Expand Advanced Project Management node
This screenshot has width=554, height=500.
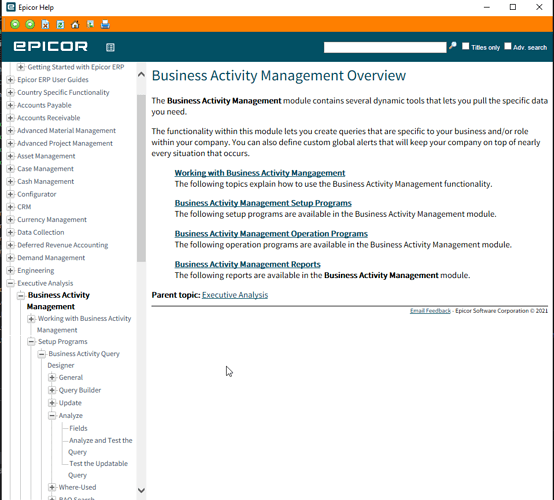point(11,143)
